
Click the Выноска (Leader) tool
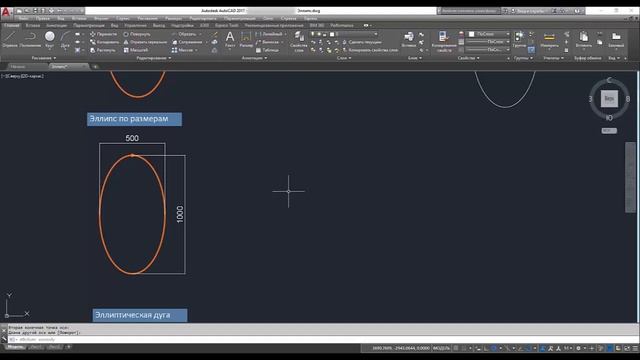click(x=267, y=42)
